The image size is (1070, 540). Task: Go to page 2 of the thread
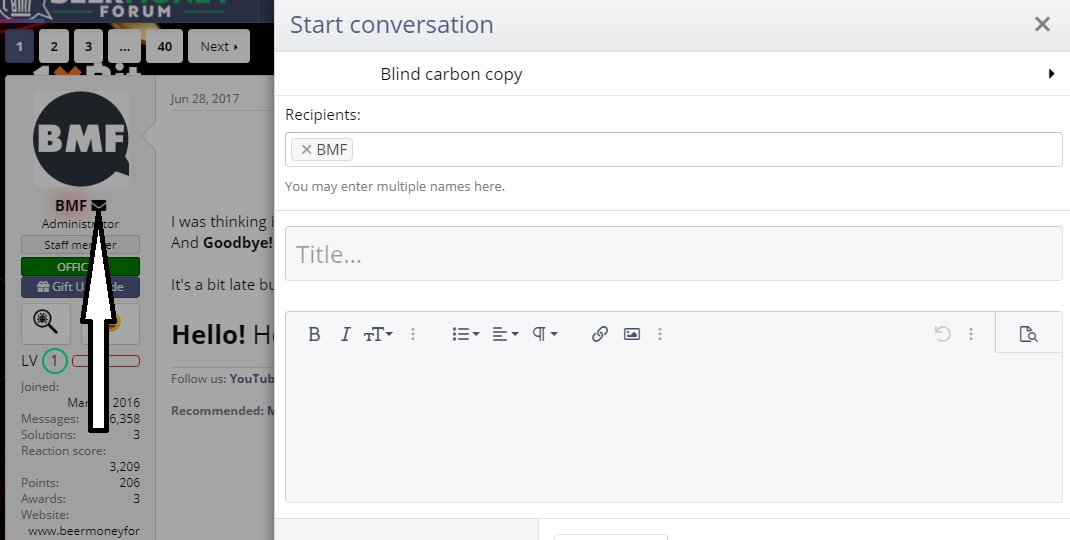[x=54, y=46]
